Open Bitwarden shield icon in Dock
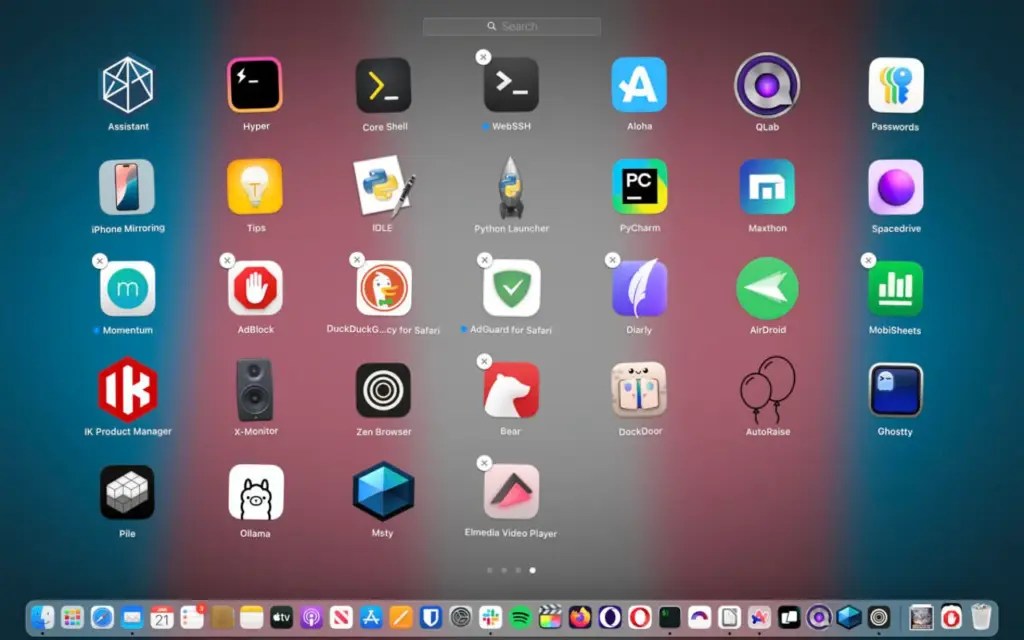 point(430,617)
